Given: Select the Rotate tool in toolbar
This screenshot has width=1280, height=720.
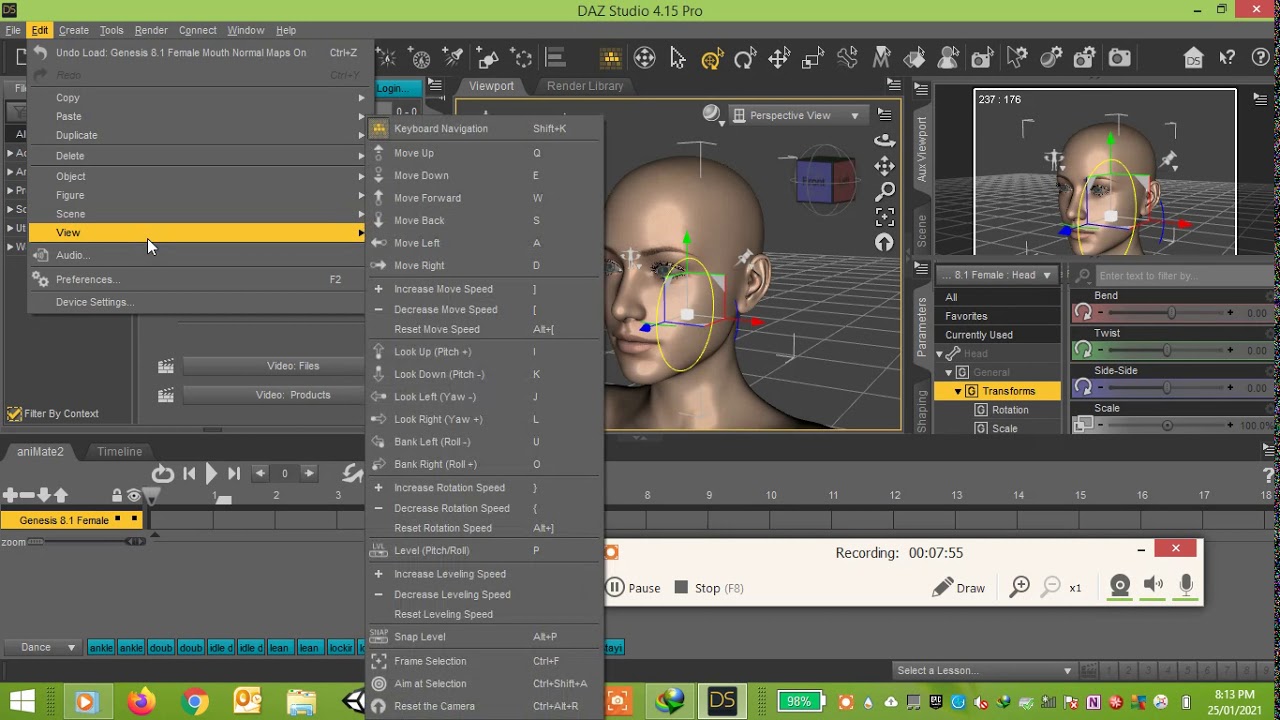Looking at the screenshot, I should point(745,59).
